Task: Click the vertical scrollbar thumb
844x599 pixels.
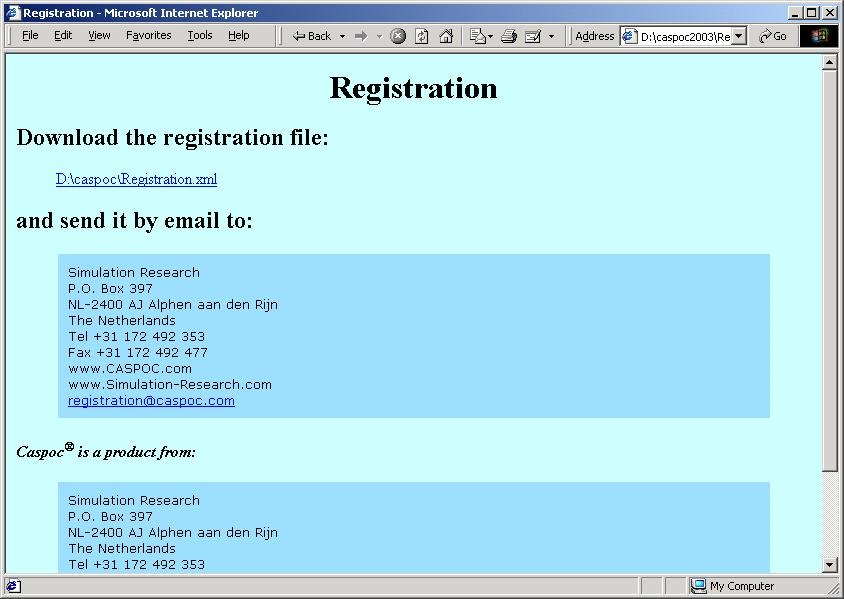Action: (x=829, y=271)
